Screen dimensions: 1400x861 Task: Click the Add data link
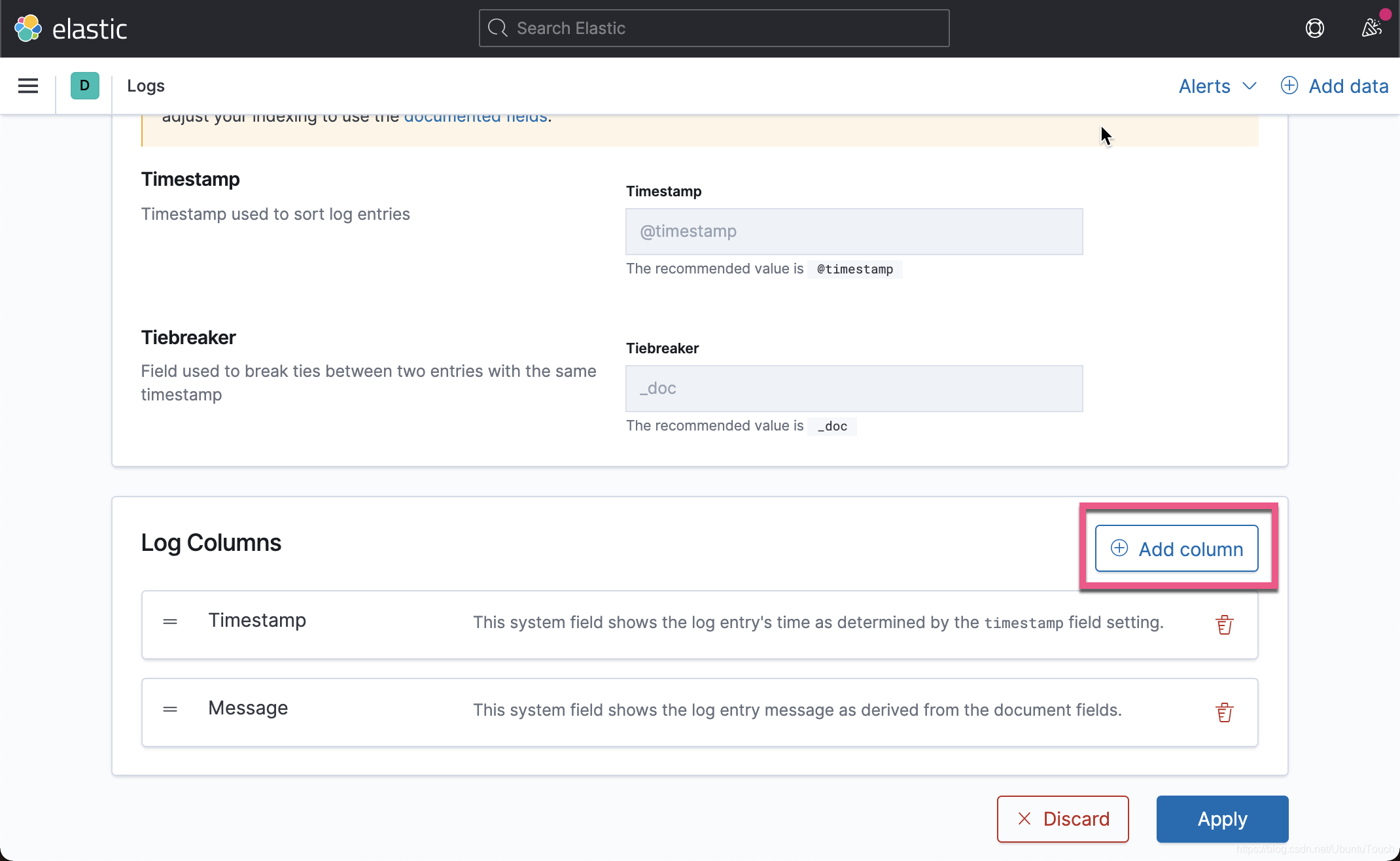pyautogui.click(x=1335, y=86)
